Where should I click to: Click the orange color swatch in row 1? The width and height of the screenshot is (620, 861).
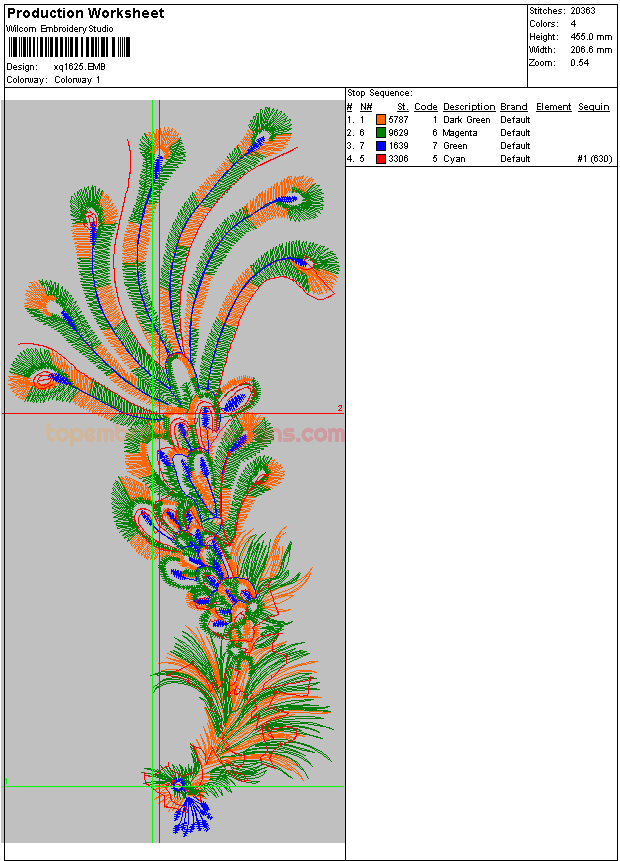point(381,120)
